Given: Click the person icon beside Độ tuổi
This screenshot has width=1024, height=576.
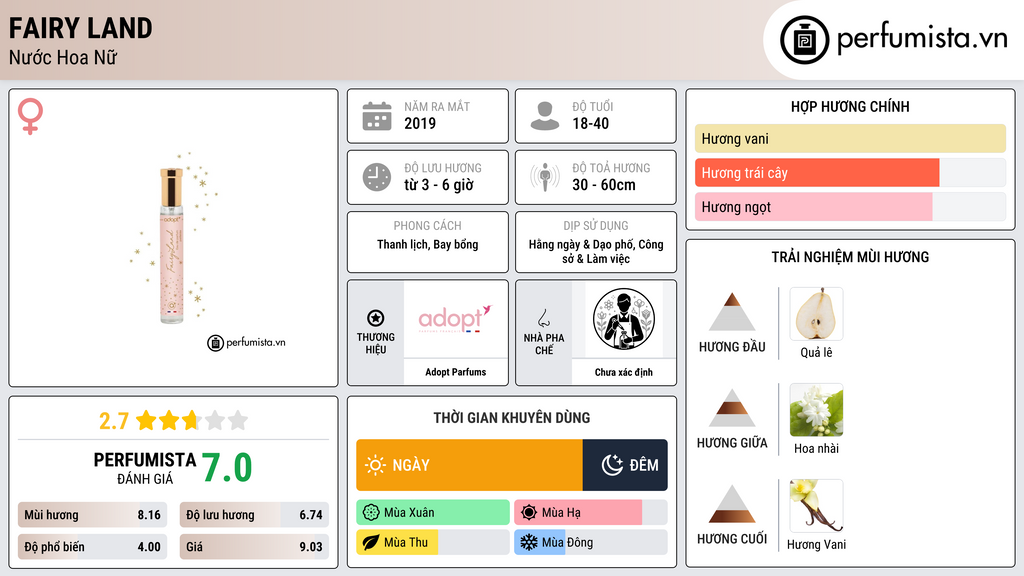Looking at the screenshot, I should (545, 116).
